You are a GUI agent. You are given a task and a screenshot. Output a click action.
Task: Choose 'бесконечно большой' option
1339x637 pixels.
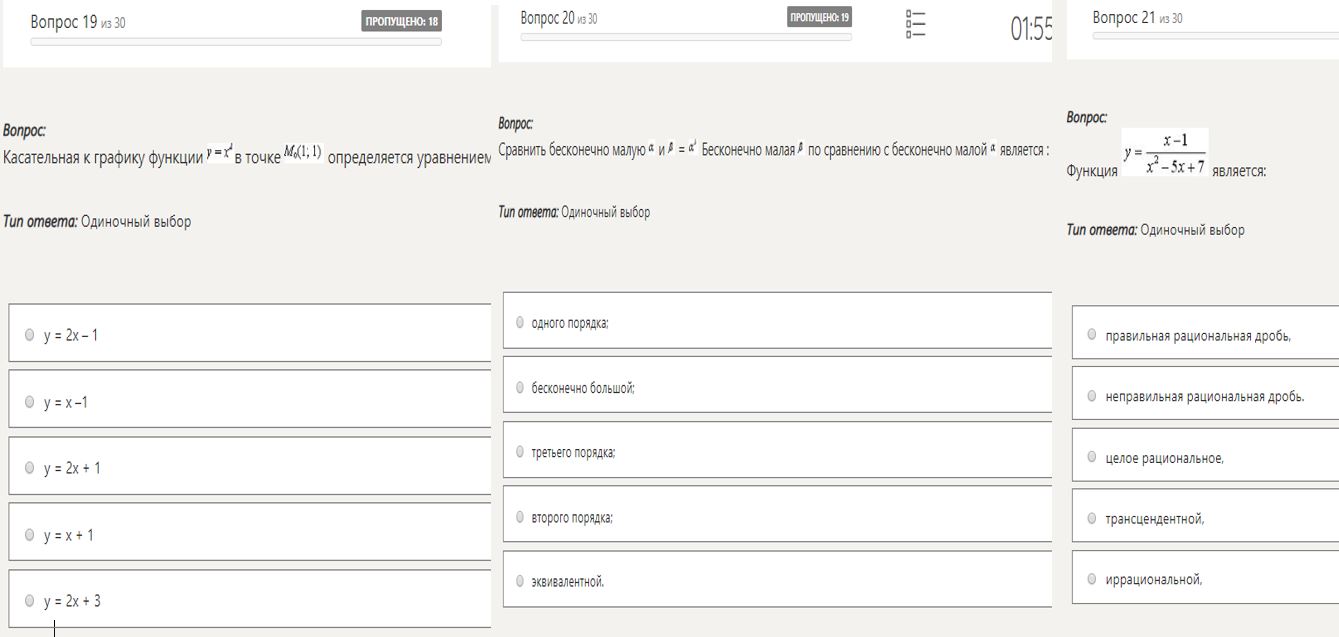[x=520, y=388]
